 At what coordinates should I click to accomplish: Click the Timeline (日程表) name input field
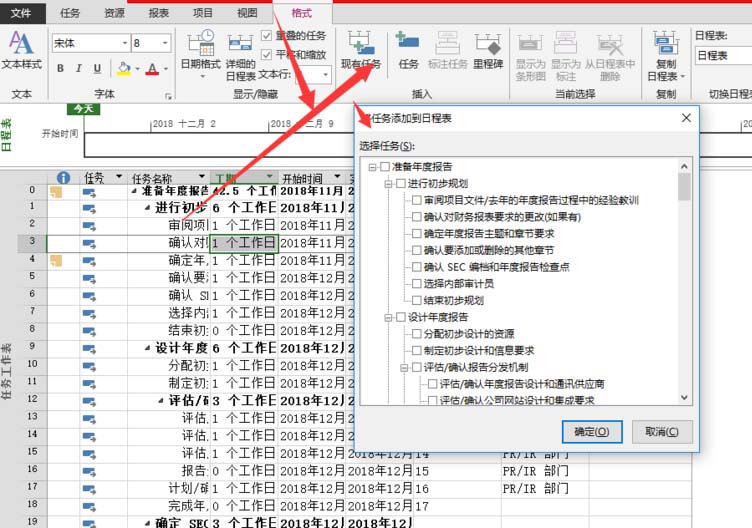[x=723, y=56]
